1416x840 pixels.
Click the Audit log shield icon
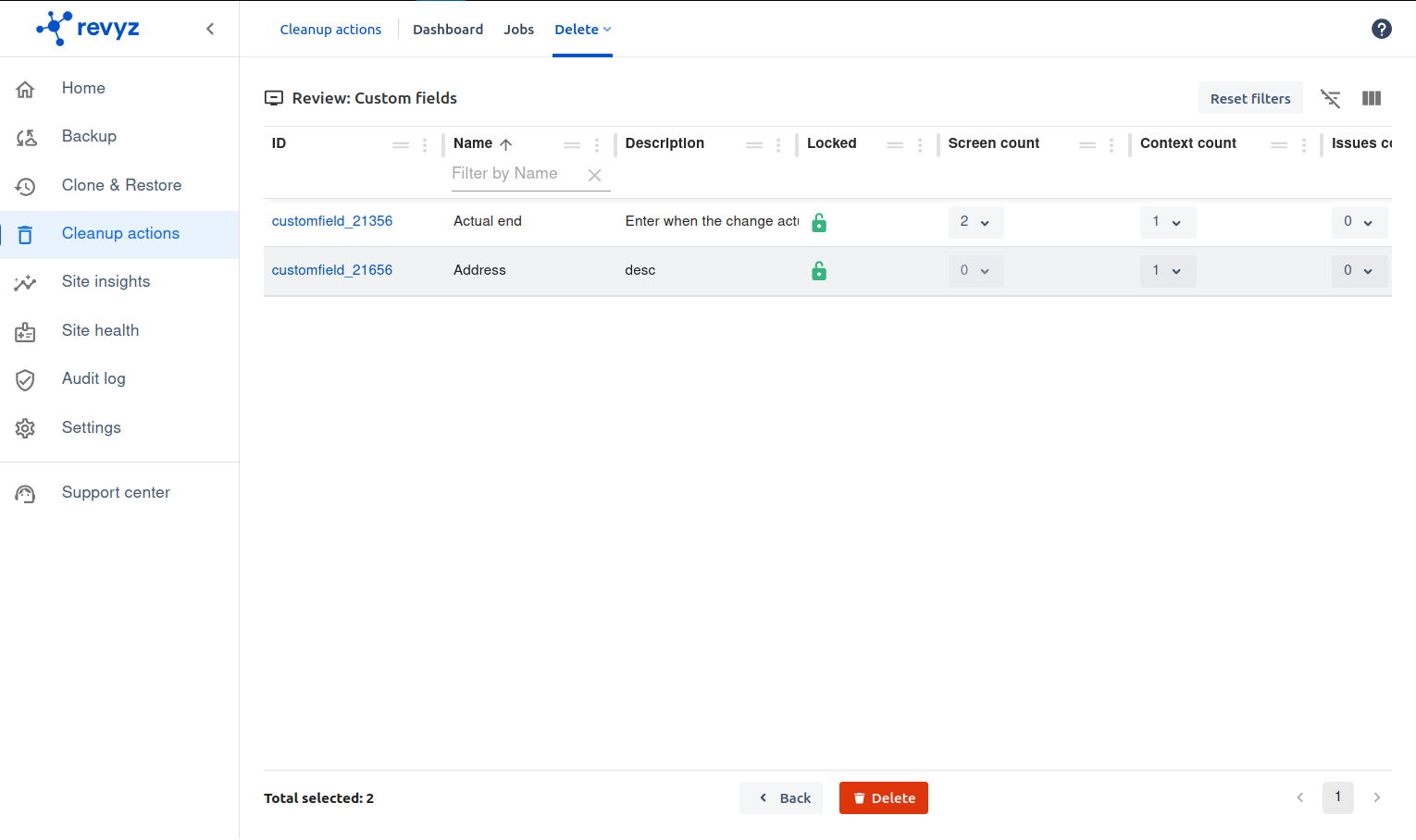coord(25,380)
